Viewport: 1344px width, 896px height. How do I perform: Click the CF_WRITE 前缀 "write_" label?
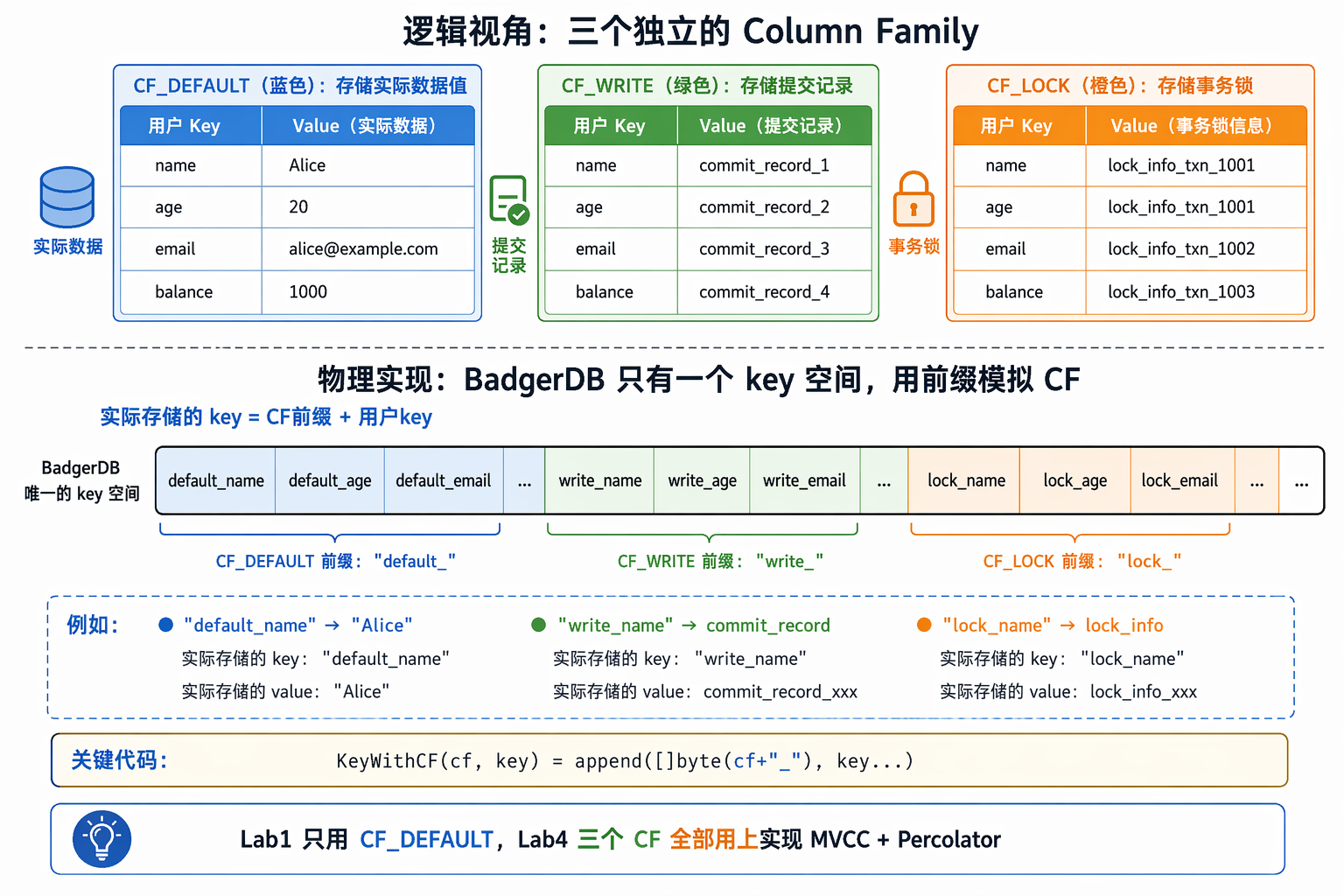coord(720,562)
